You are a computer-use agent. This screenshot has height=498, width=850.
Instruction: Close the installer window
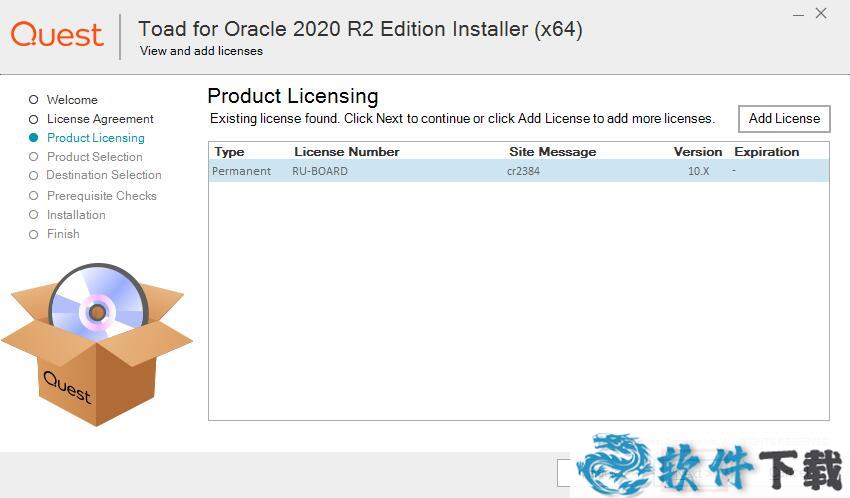[821, 13]
